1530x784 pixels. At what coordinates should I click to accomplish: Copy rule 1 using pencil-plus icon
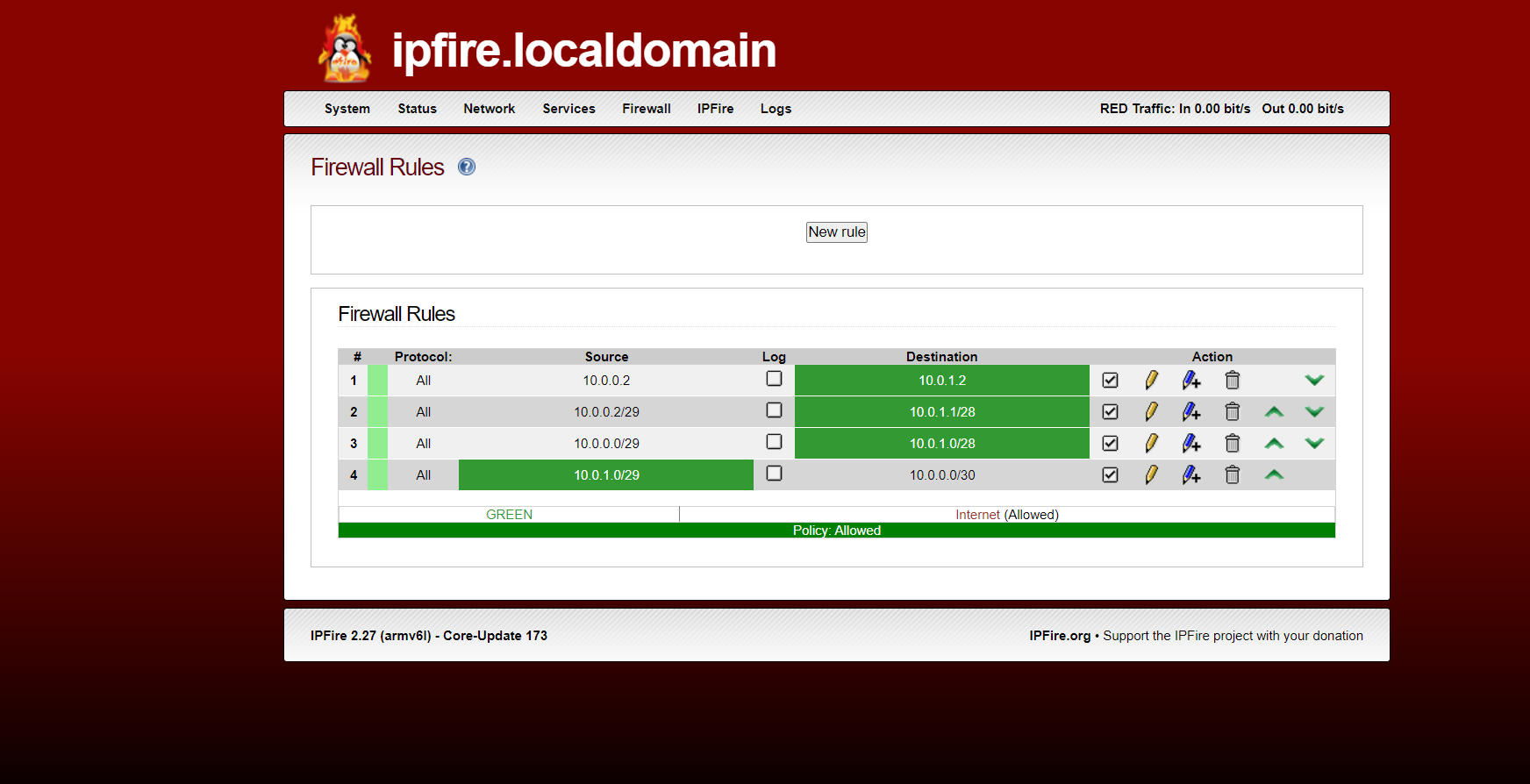(1191, 380)
